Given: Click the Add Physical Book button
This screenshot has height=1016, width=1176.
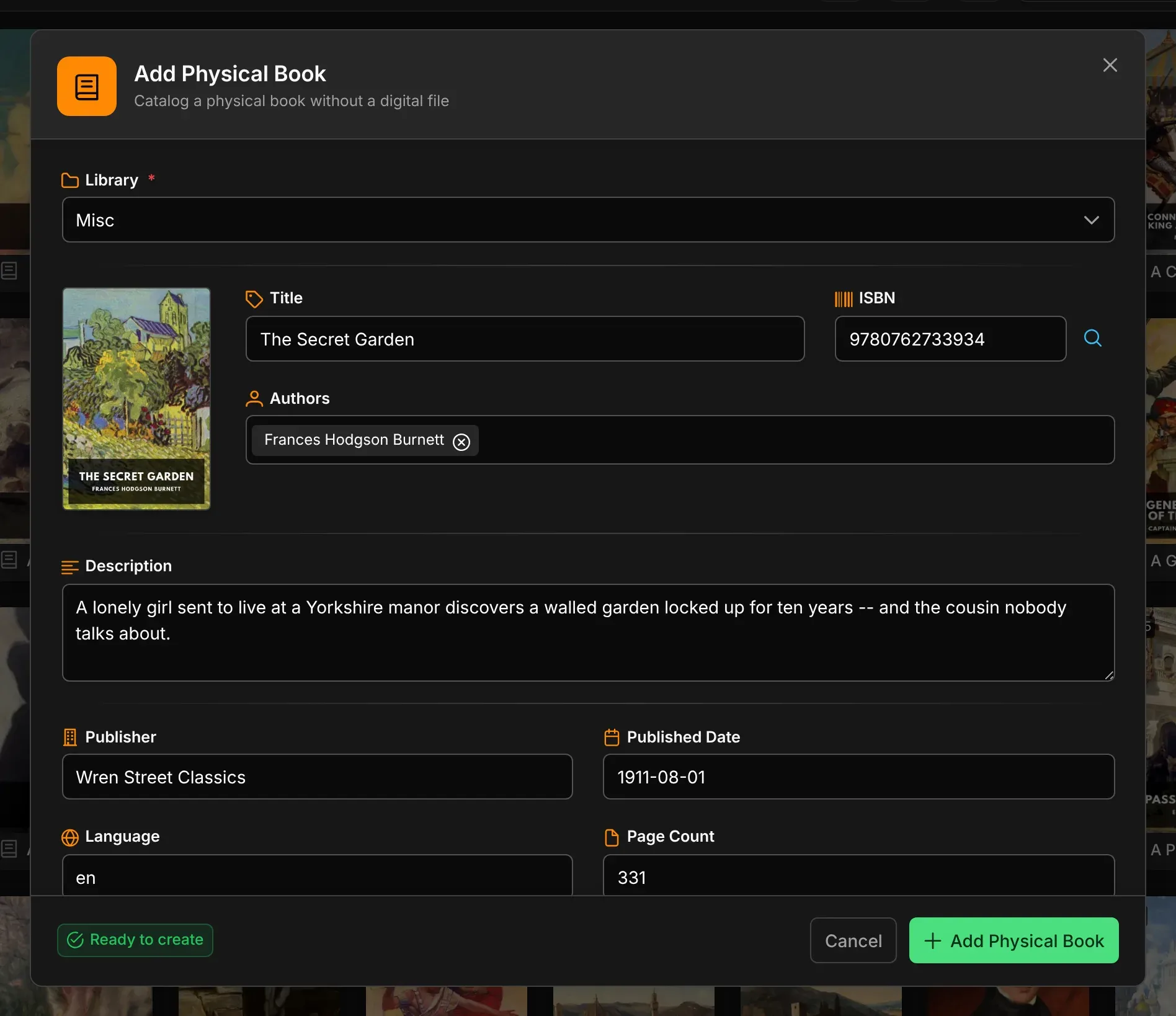Looking at the screenshot, I should click(x=1013, y=940).
